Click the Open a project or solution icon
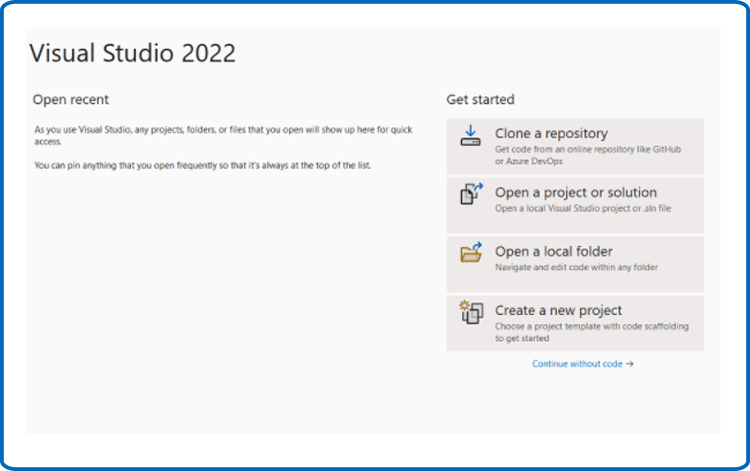 pos(472,194)
